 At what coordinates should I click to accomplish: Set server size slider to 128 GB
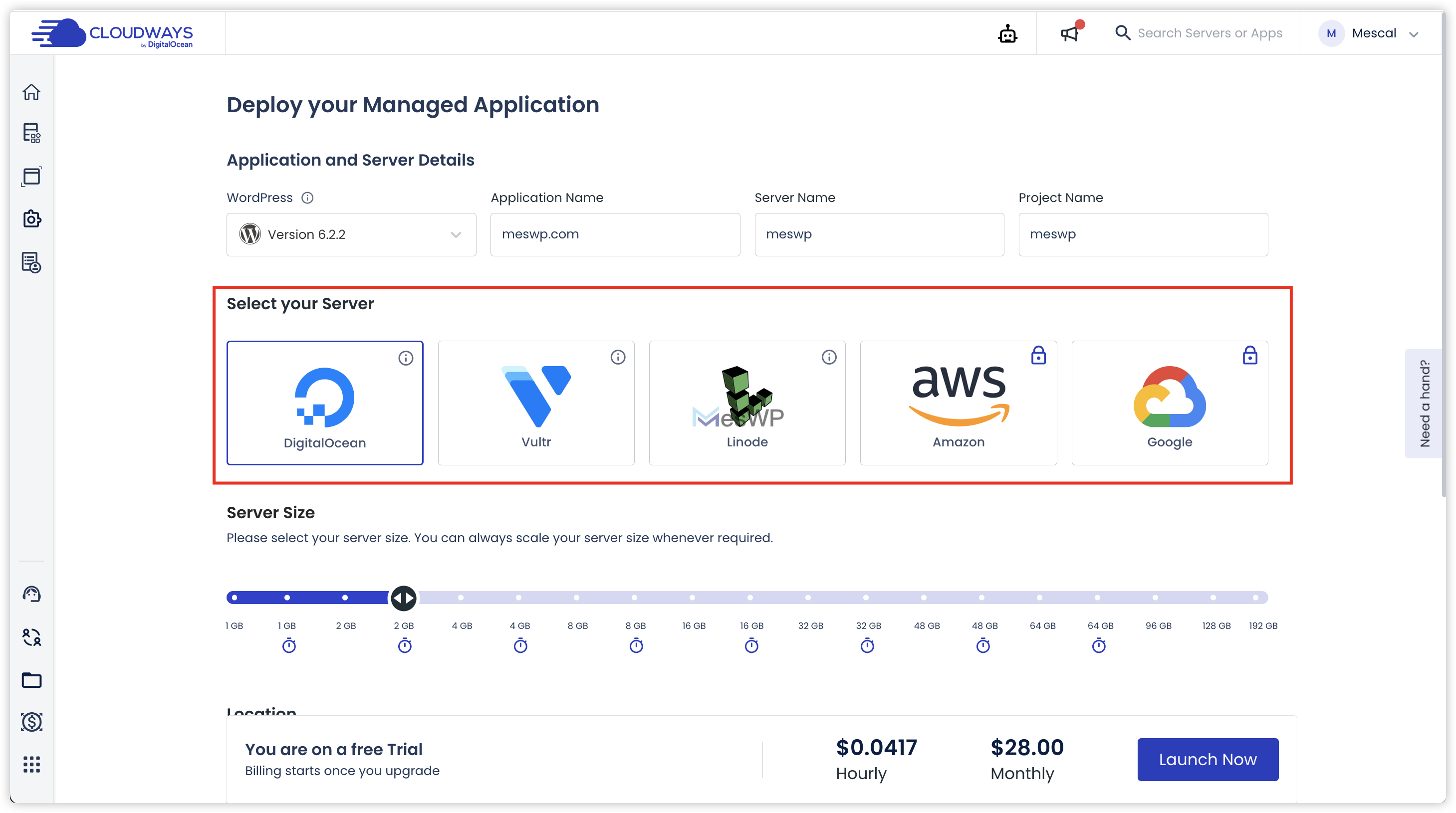pyautogui.click(x=1213, y=597)
